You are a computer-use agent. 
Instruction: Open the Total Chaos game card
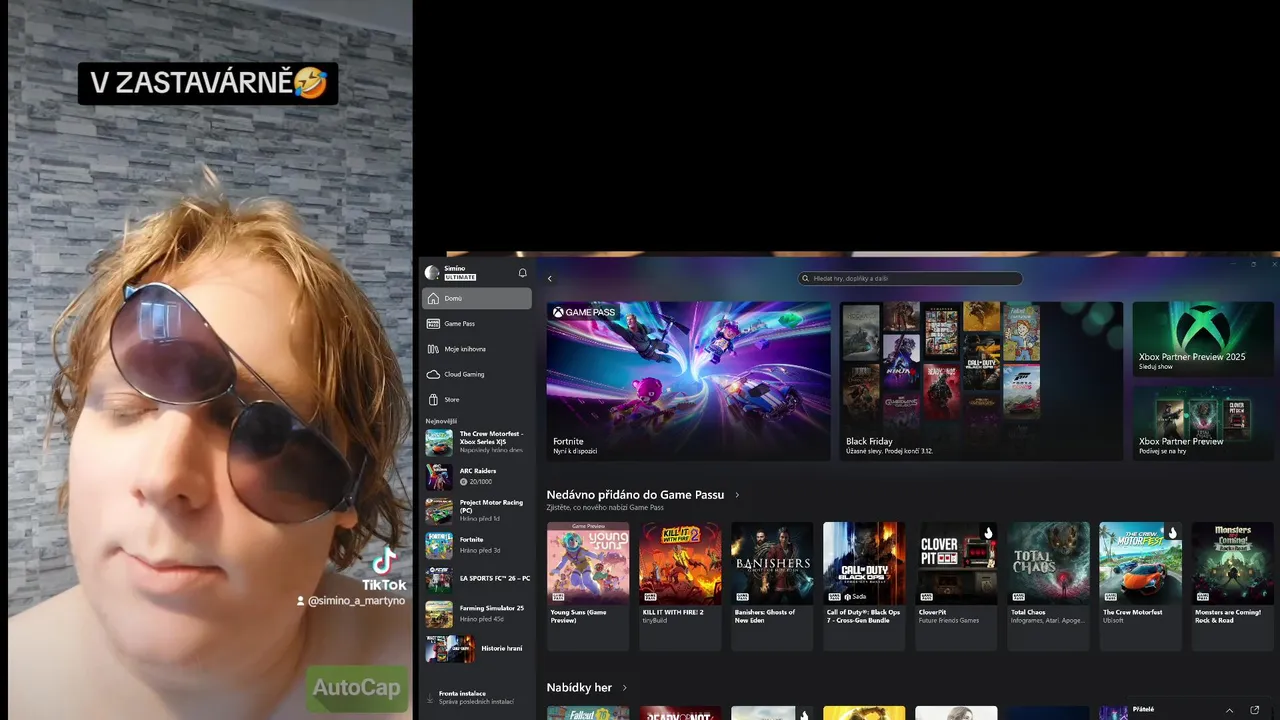(x=1048, y=586)
